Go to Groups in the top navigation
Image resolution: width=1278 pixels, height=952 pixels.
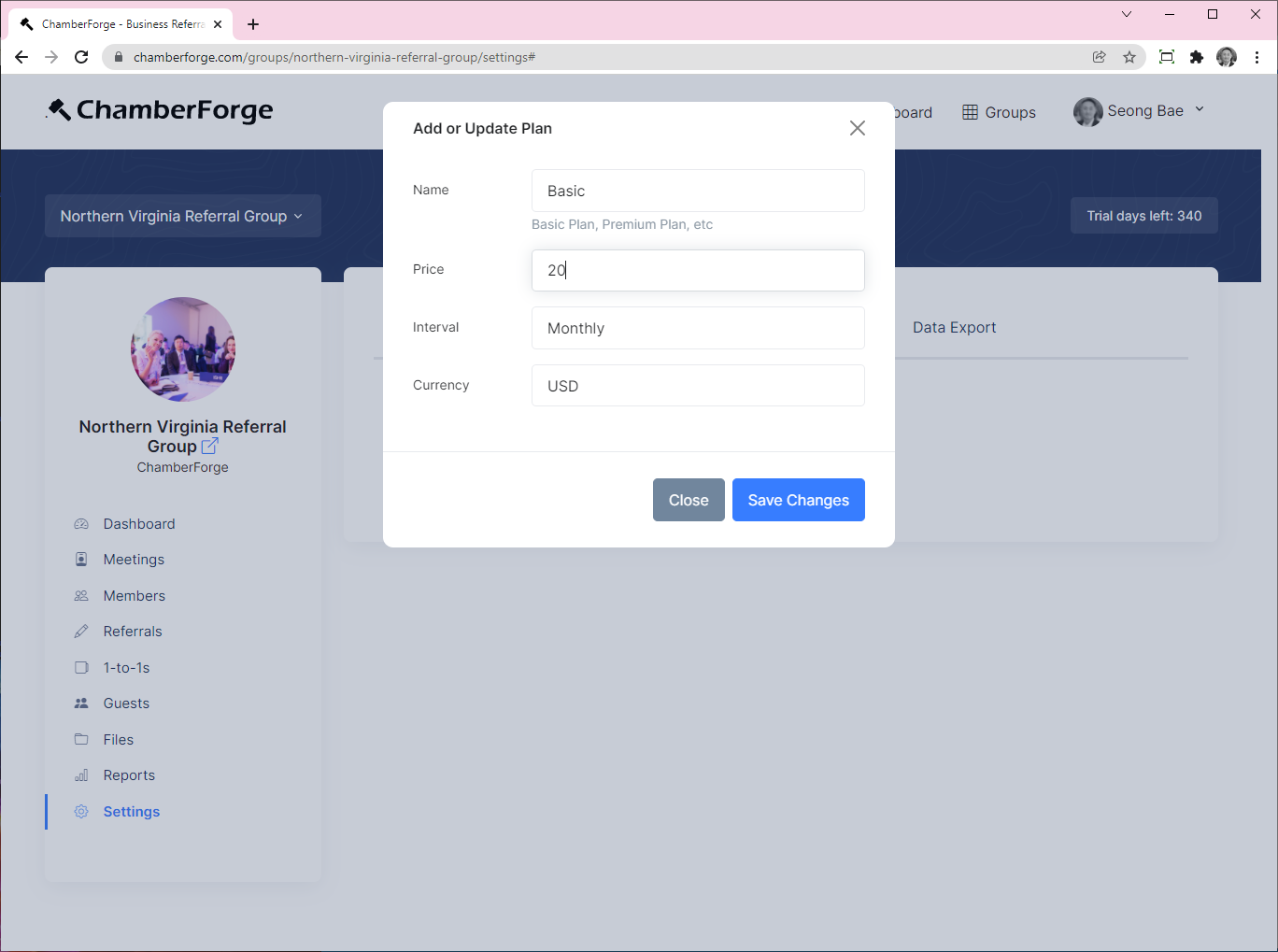click(x=999, y=112)
